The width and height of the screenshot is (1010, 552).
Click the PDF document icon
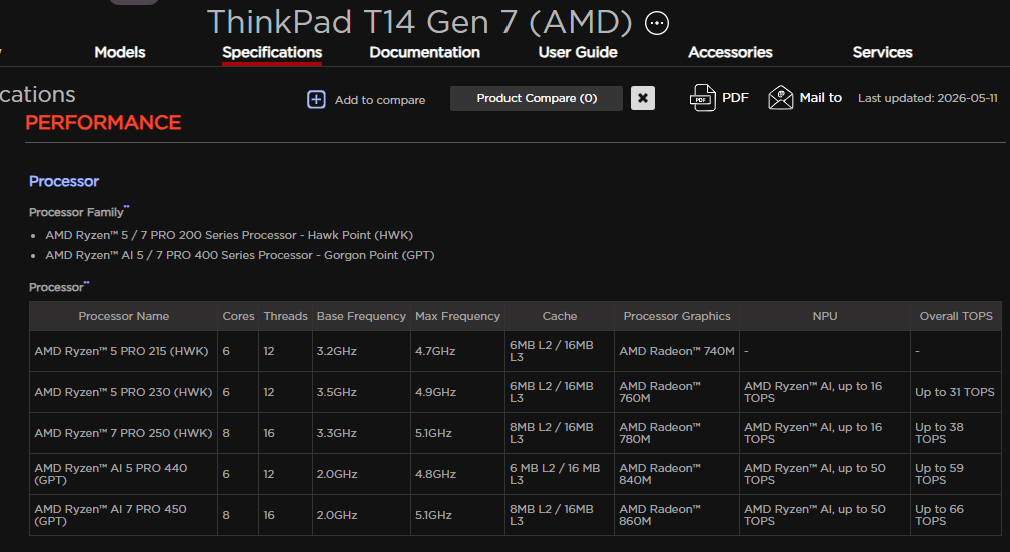[x=702, y=98]
